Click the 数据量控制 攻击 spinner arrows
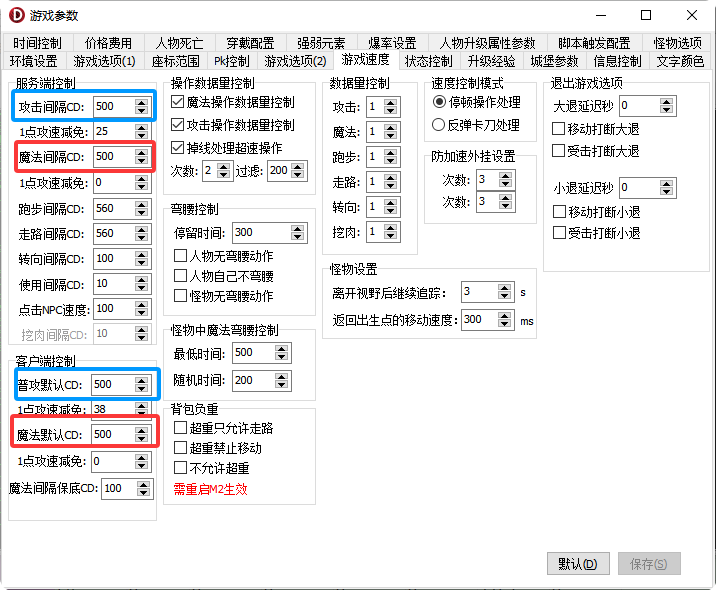 coord(390,107)
